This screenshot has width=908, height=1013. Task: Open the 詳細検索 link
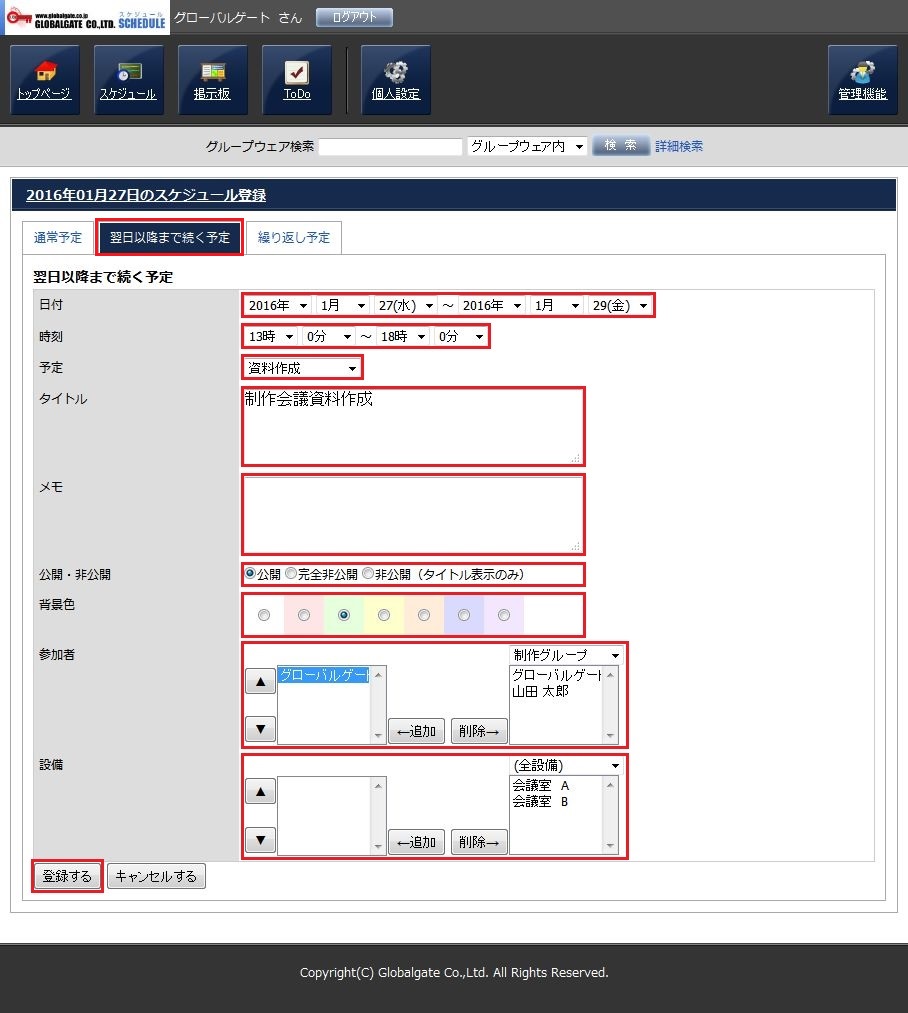679,146
